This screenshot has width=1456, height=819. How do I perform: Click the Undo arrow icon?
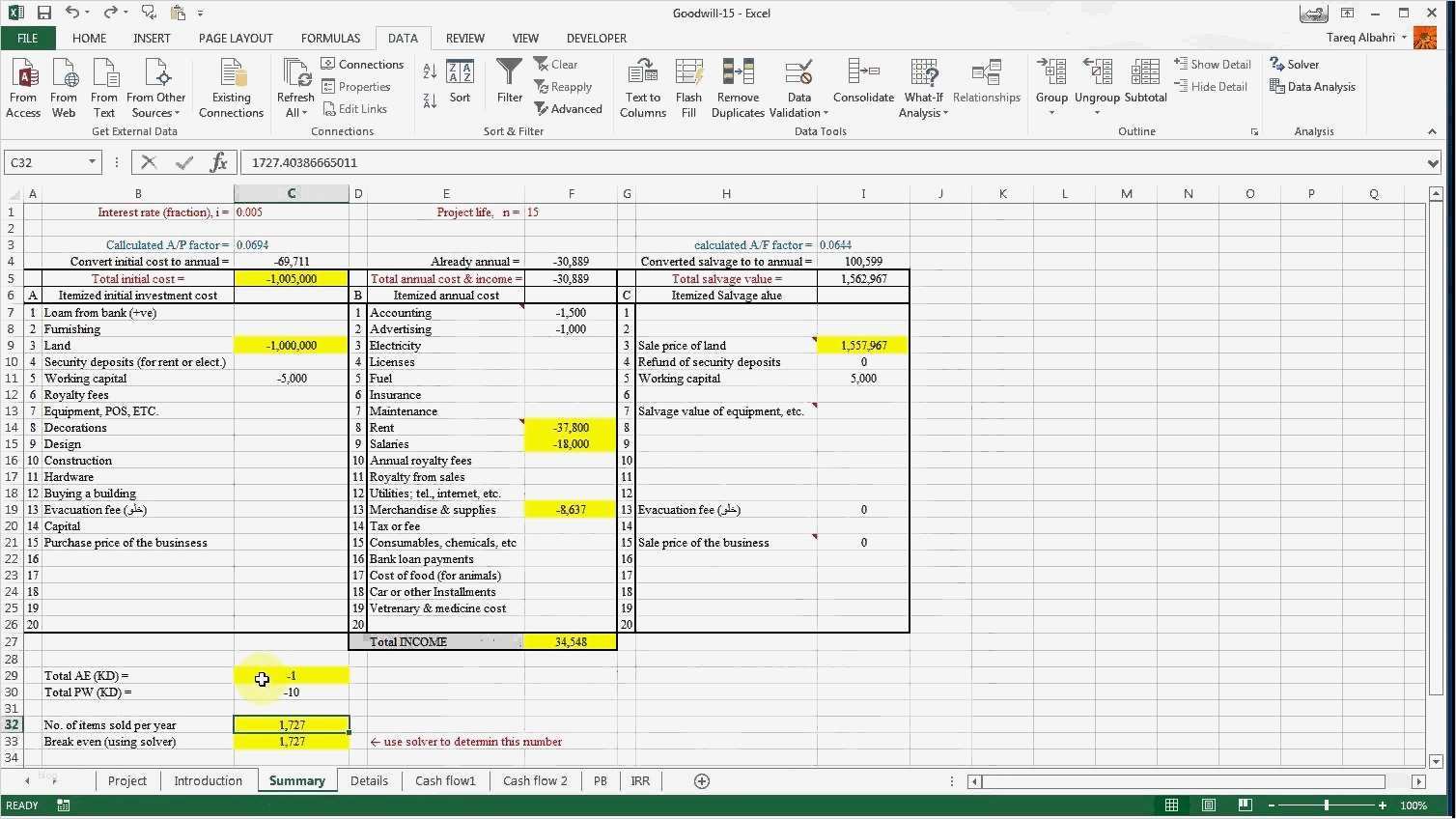(x=72, y=13)
